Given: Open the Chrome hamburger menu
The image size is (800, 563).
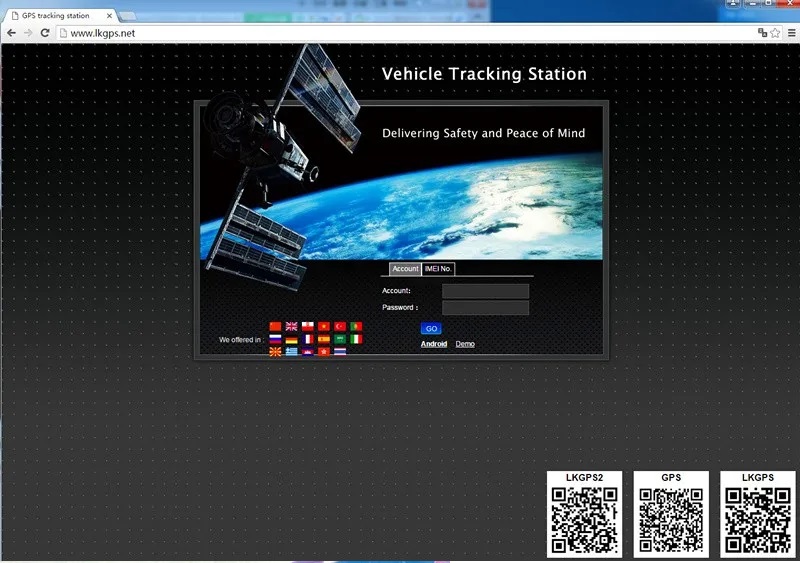Looking at the screenshot, I should point(791,33).
